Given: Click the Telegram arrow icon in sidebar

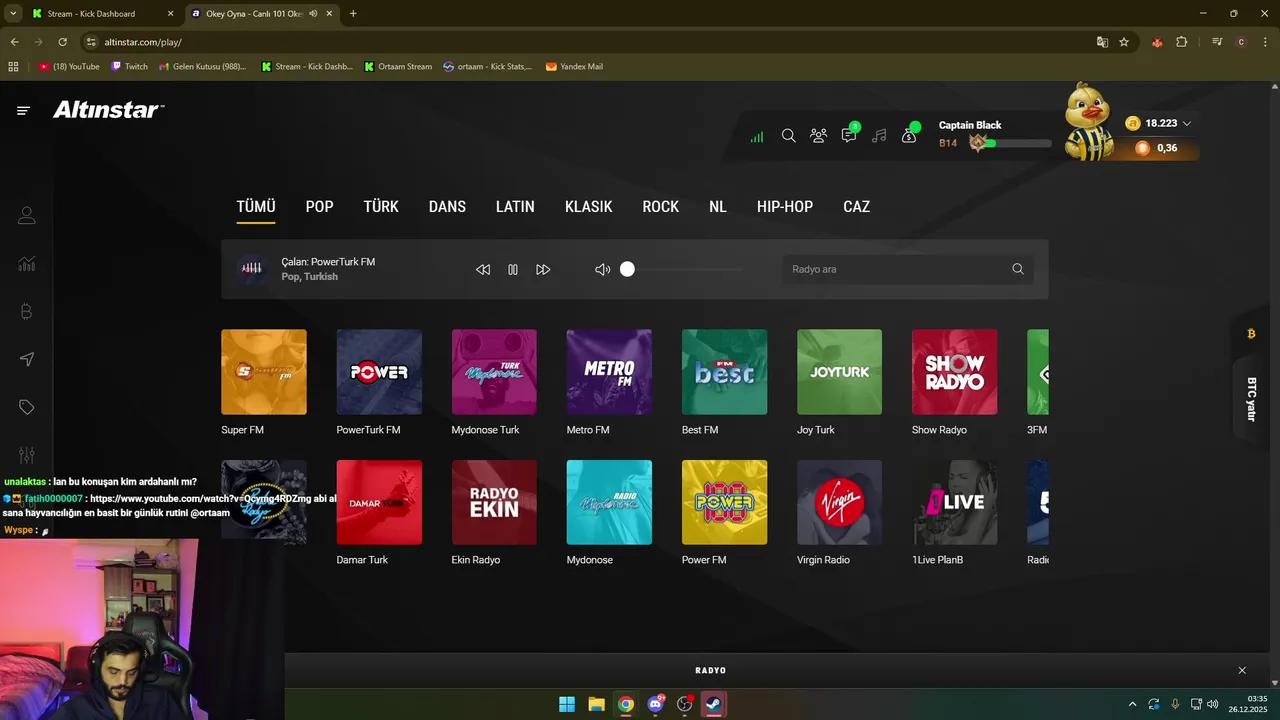Looking at the screenshot, I should point(26,359).
